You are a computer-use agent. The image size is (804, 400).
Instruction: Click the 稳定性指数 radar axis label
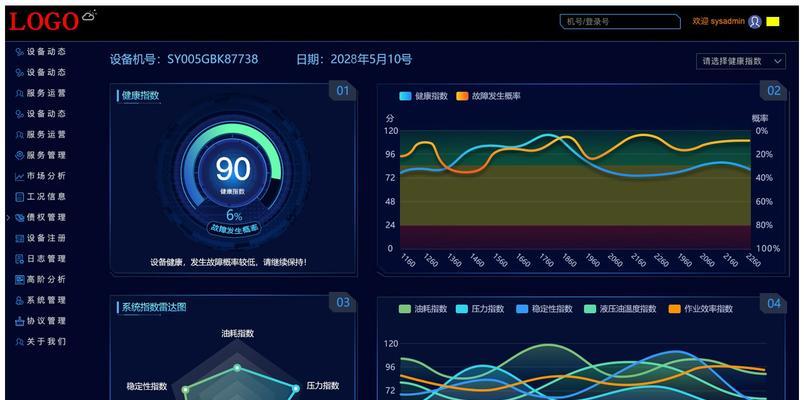tap(147, 386)
